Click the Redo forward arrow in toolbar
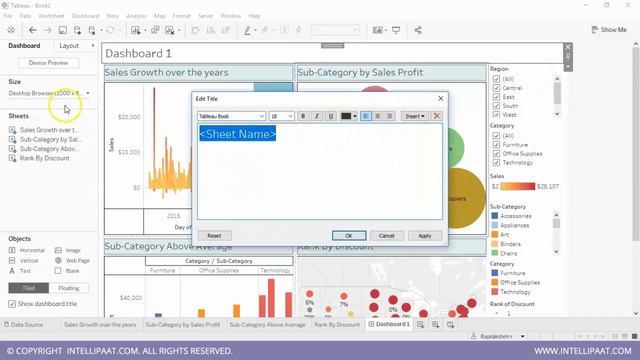This screenshot has width=640, height=360. (x=48, y=30)
